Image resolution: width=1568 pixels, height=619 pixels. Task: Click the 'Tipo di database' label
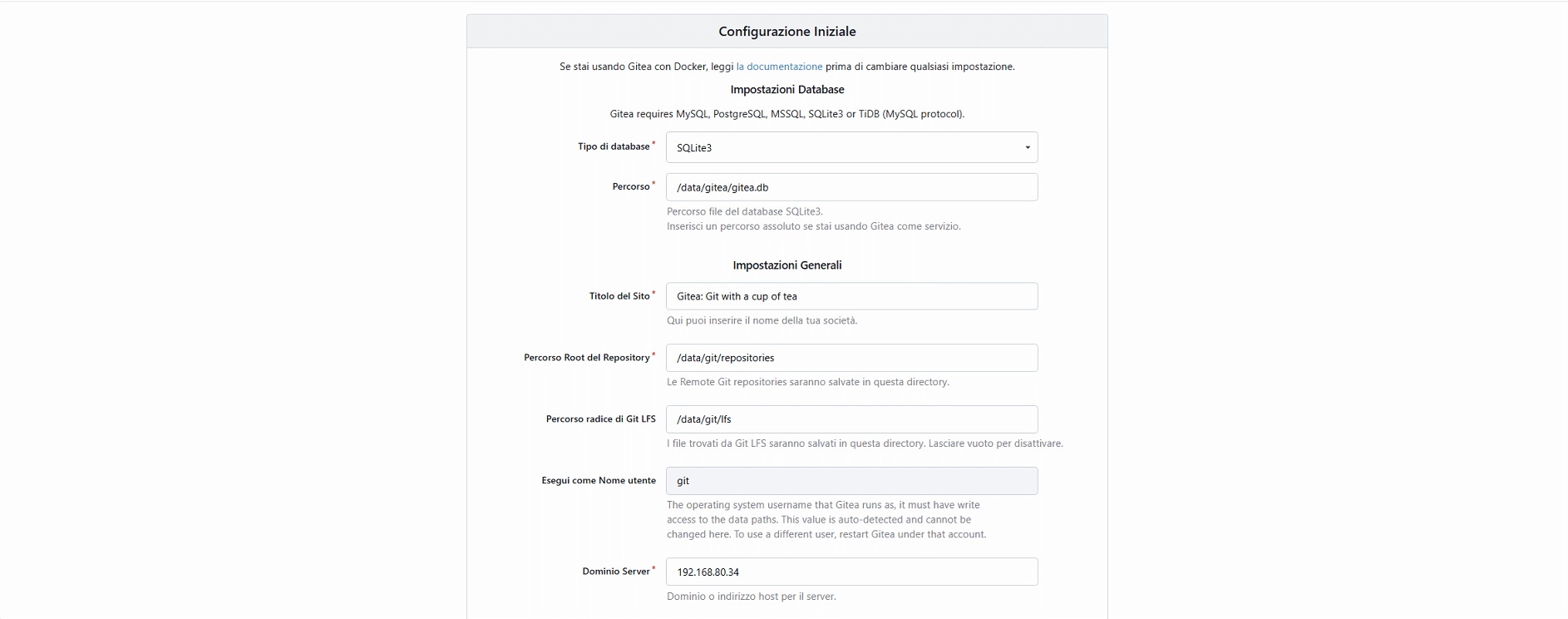(614, 146)
